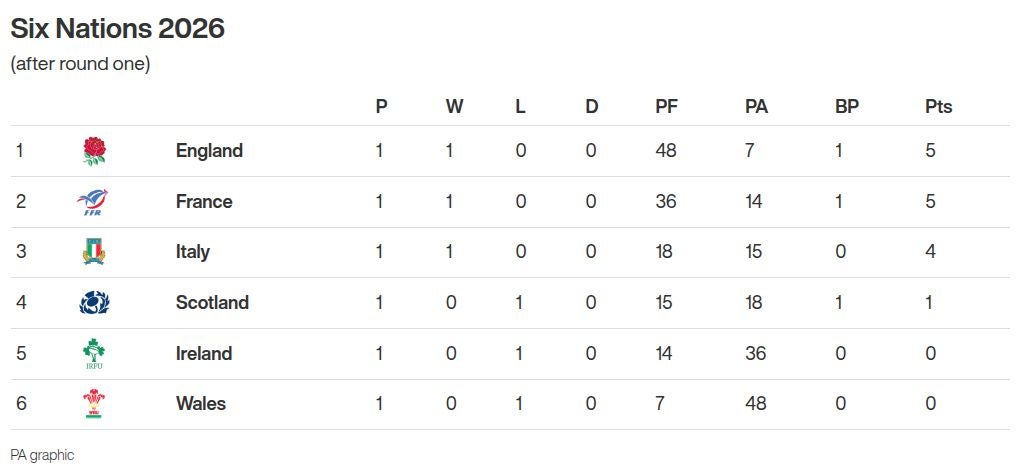
Task: Select the France team name
Action: (x=204, y=202)
